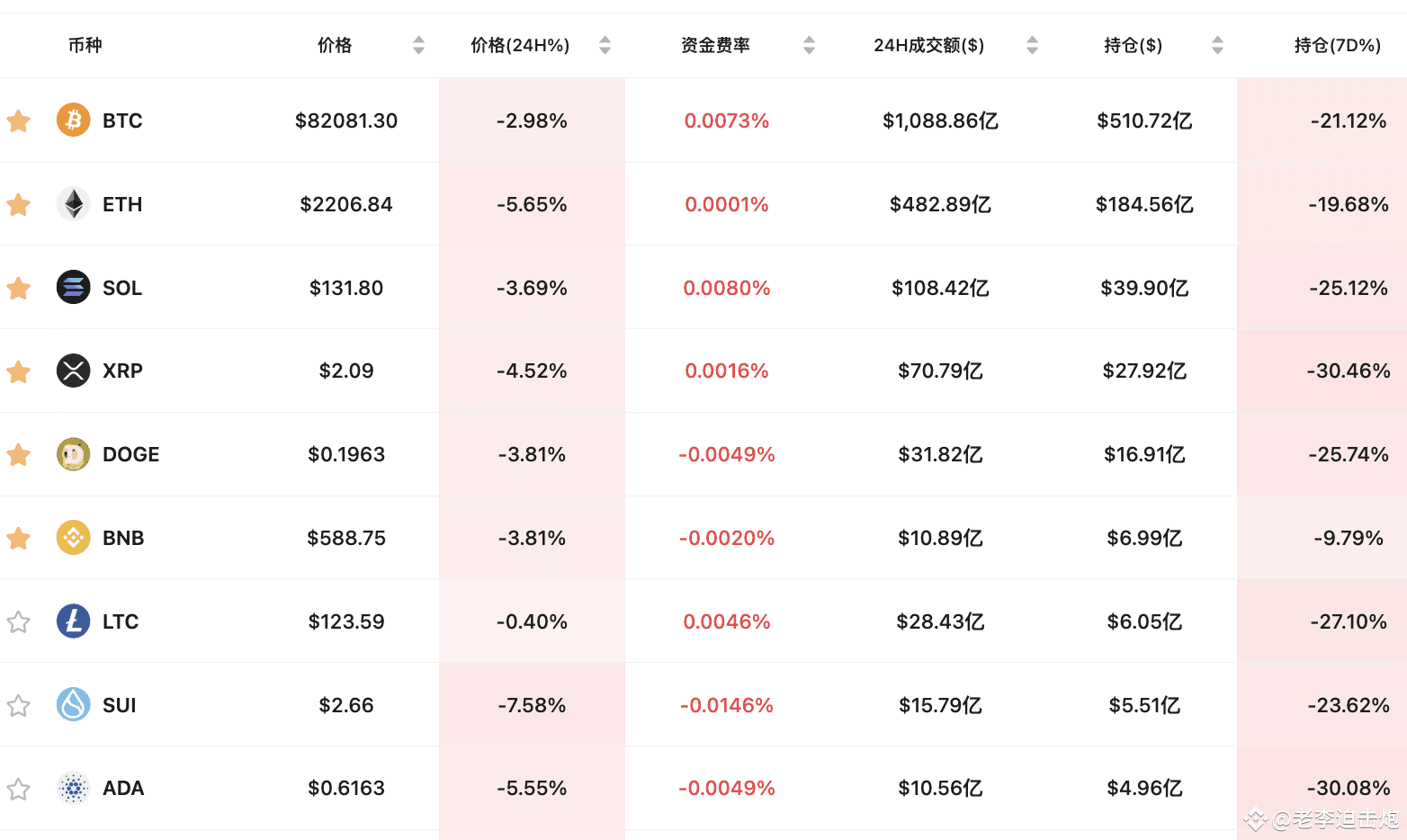1407x840 pixels.
Task: Click the @老李迫击炮 watermark
Action: (1319, 820)
